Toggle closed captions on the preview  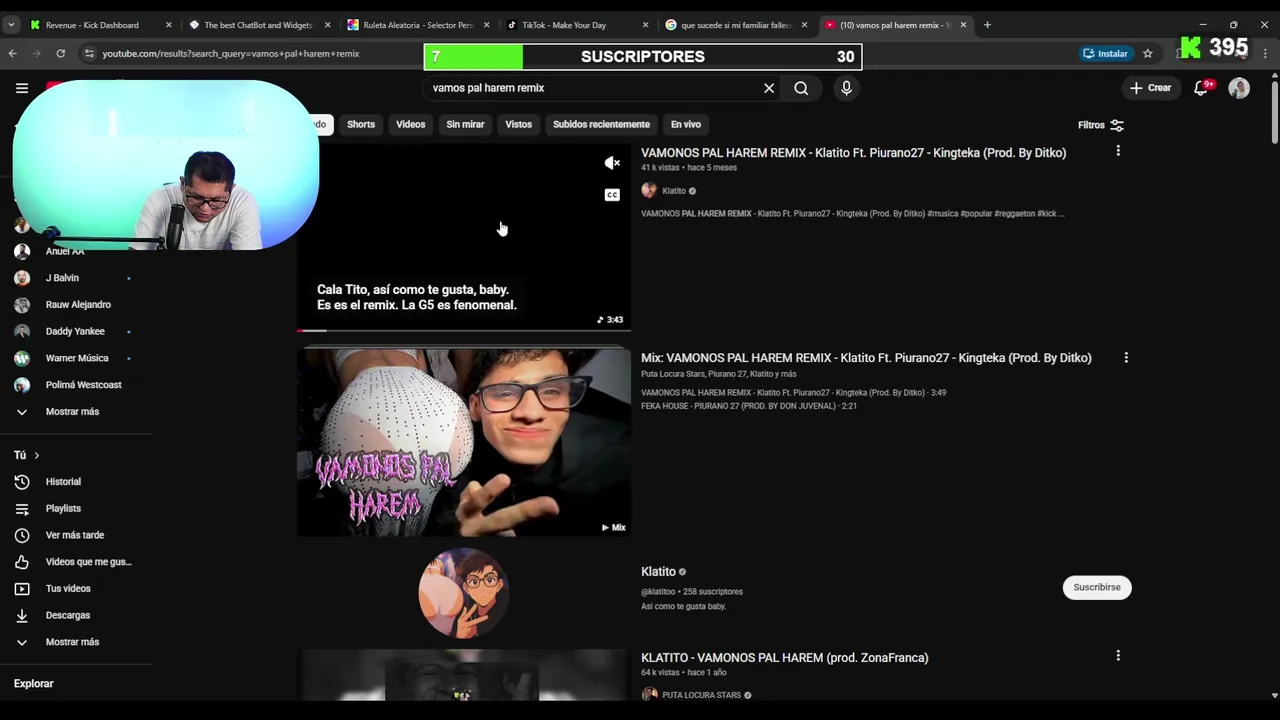tap(612, 195)
